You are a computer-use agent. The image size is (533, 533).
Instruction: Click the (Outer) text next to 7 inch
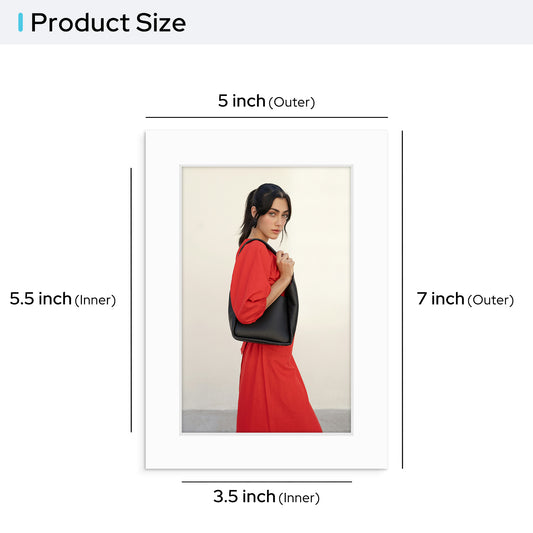tap(491, 300)
